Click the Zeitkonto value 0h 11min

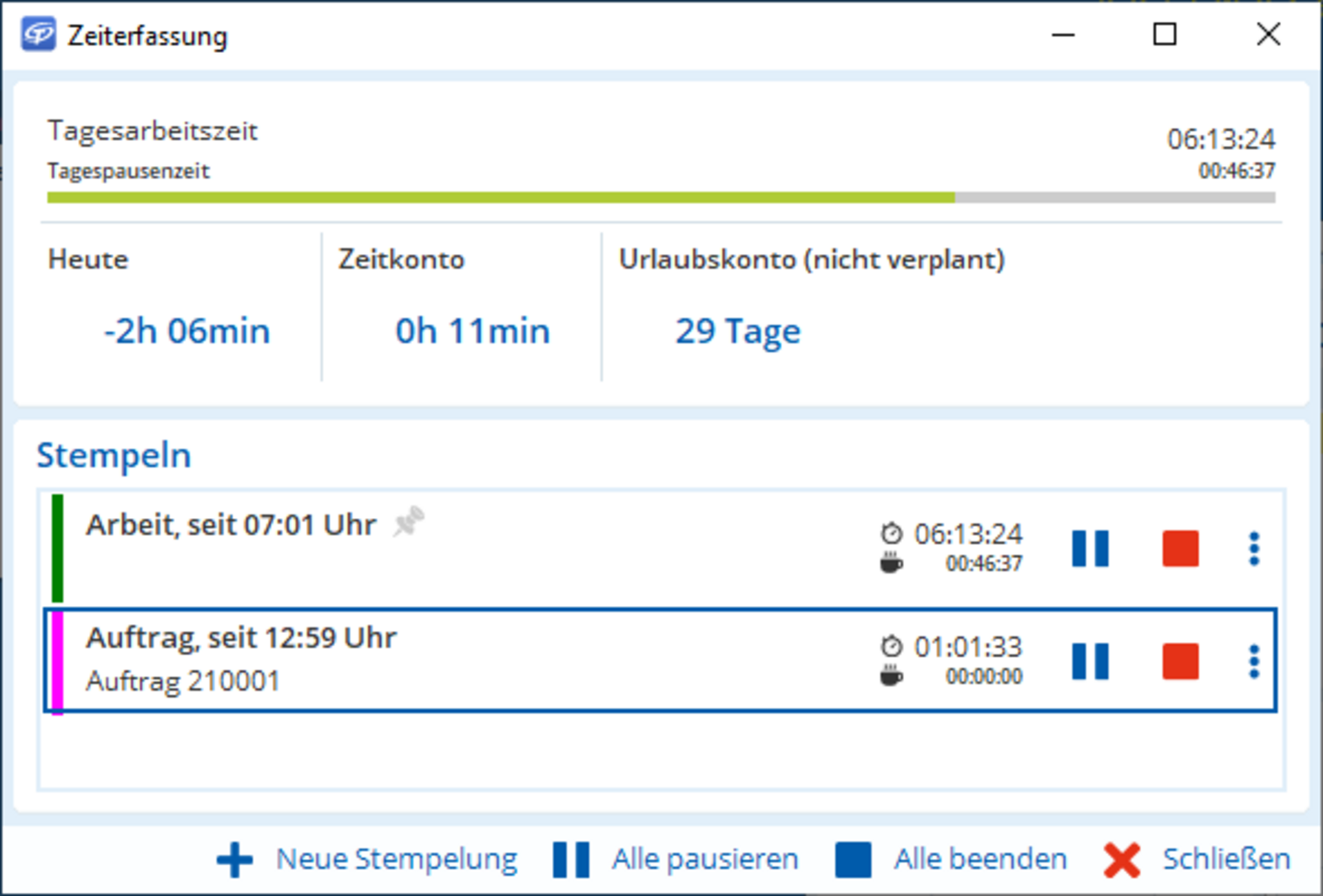coord(472,331)
